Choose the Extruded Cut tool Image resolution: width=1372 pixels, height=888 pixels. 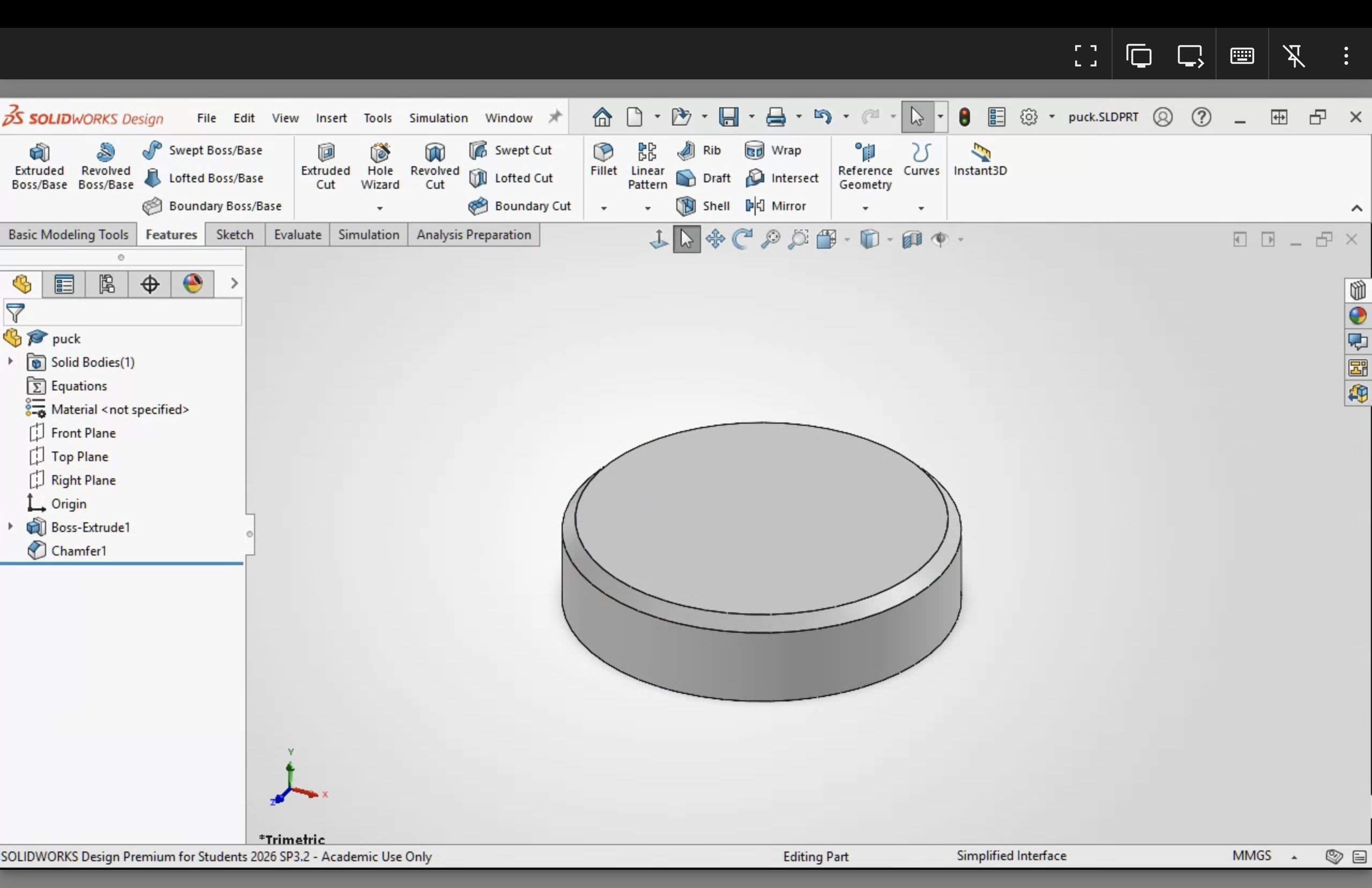tap(325, 166)
